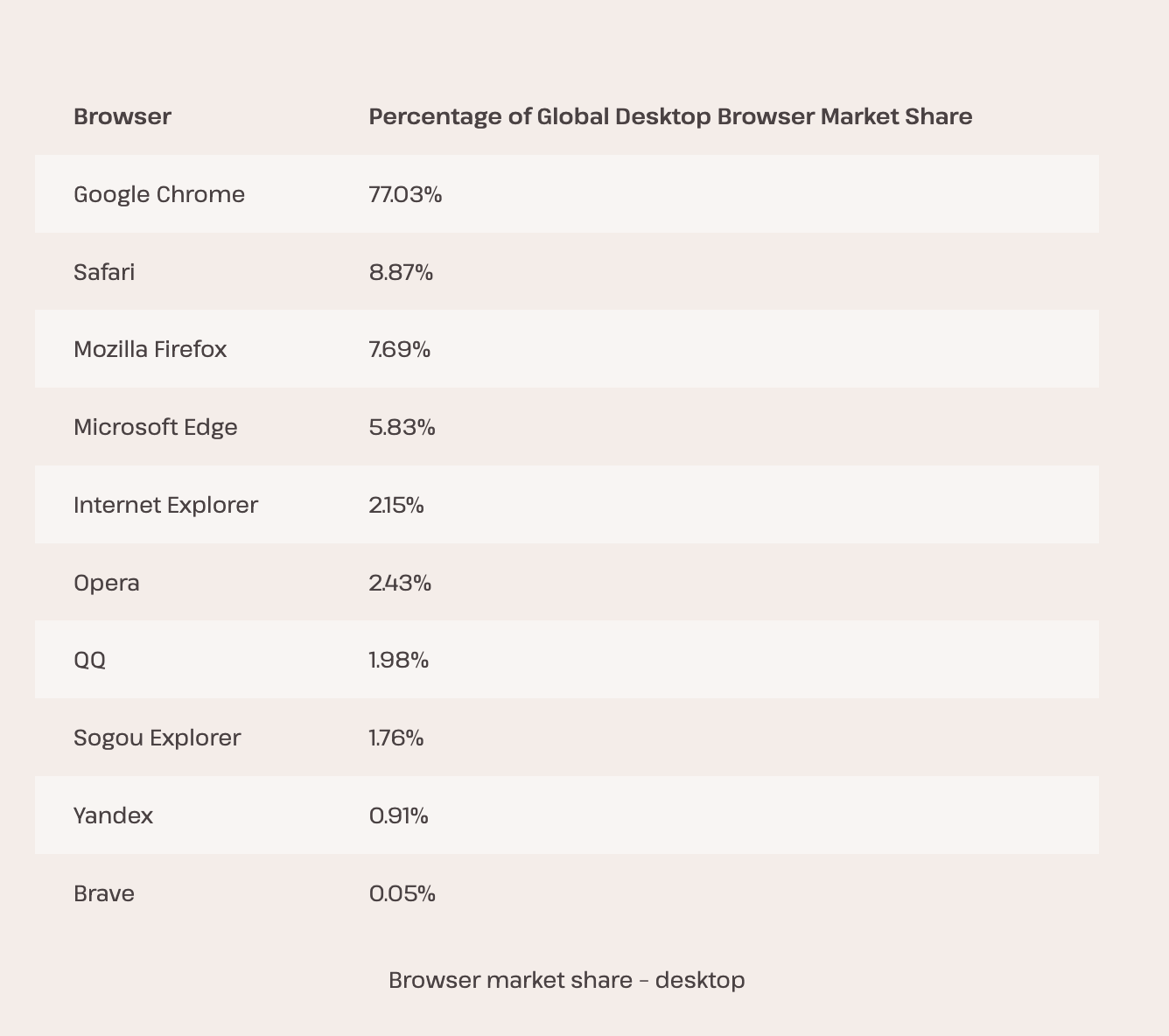Click the Safari browser name
This screenshot has height=1036, width=1169.
[x=104, y=272]
